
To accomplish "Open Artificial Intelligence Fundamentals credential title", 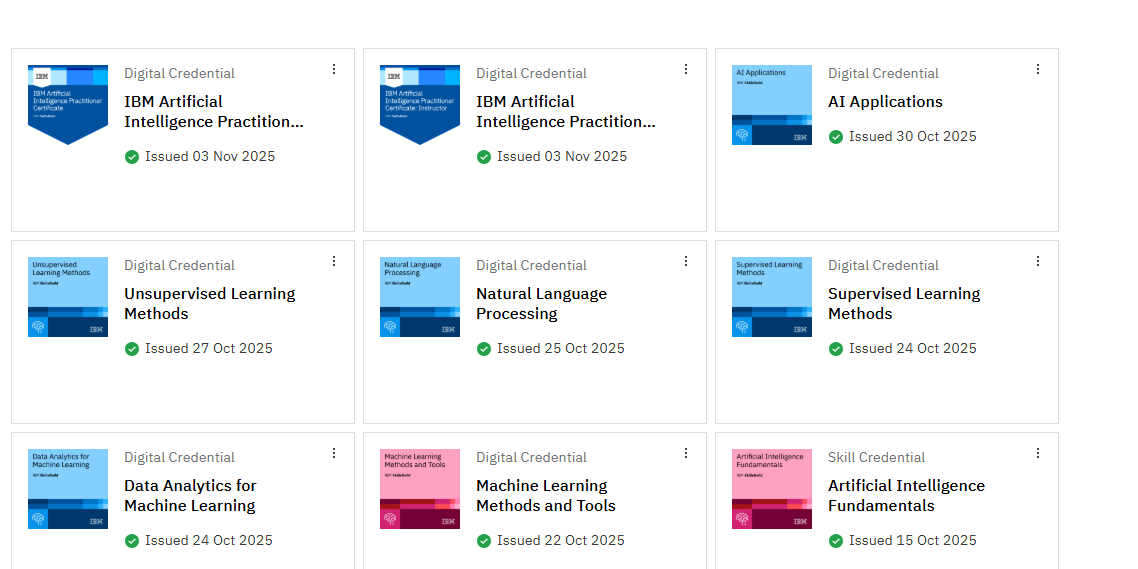I will (906, 496).
